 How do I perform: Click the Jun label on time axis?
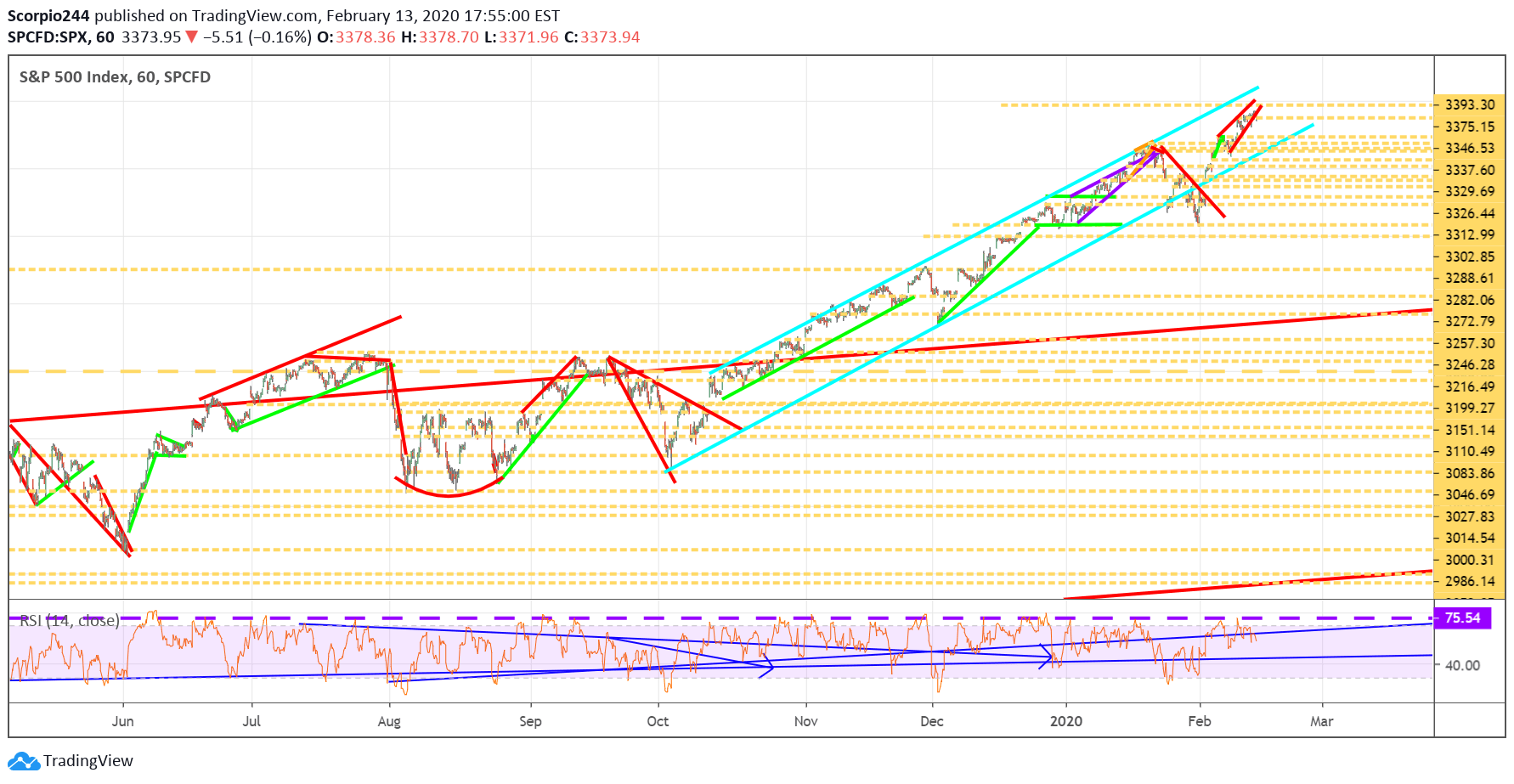point(123,722)
